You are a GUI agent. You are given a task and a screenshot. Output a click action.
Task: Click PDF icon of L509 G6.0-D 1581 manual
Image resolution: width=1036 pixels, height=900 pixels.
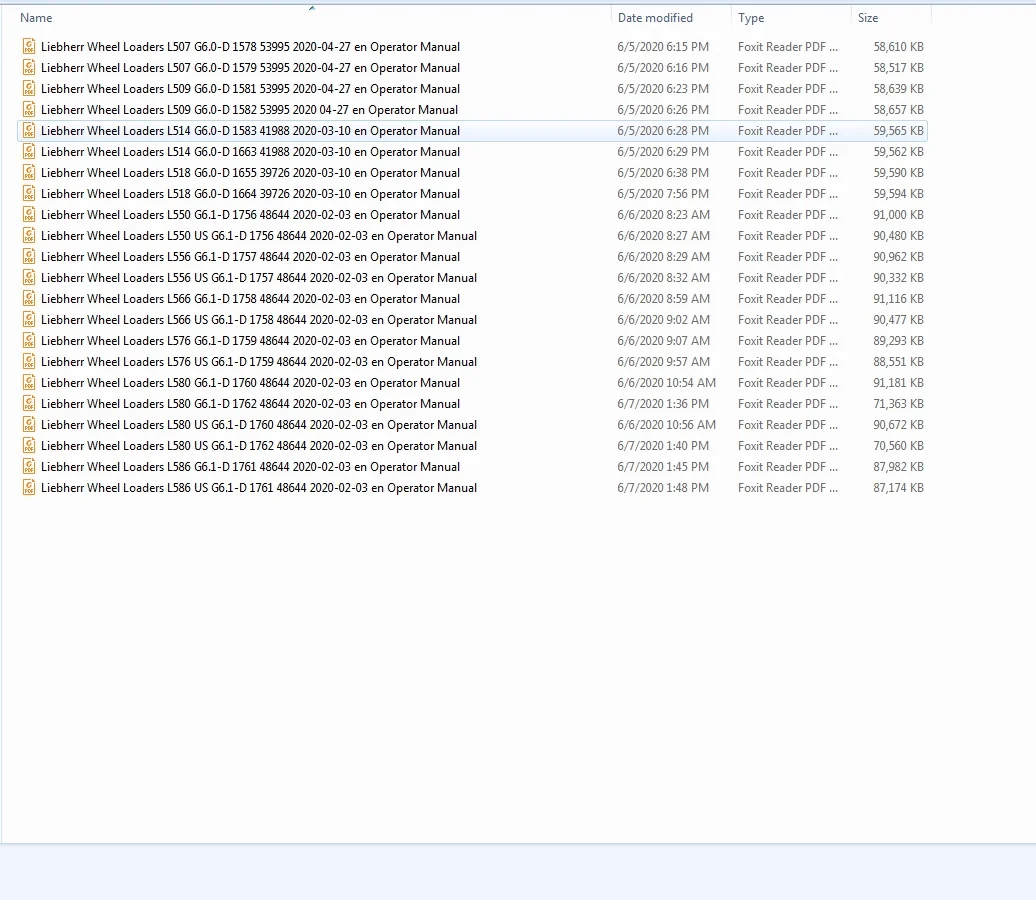(29, 89)
